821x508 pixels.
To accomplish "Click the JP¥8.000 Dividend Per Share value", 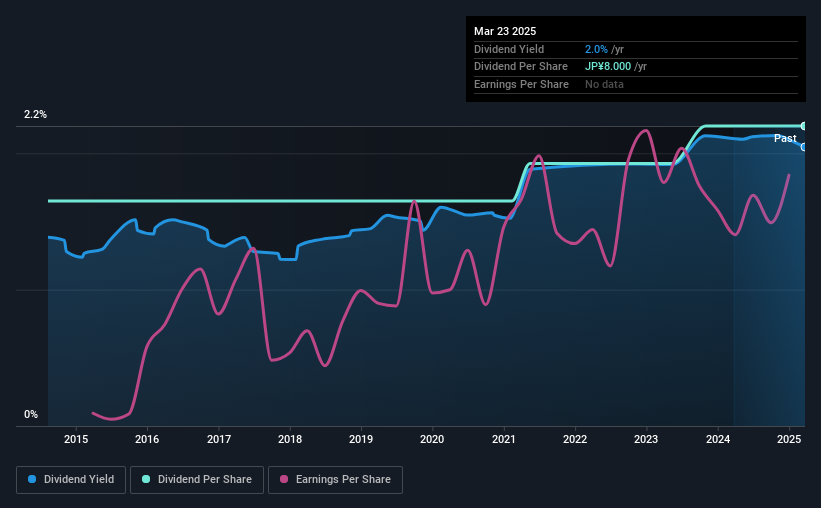I will (608, 67).
